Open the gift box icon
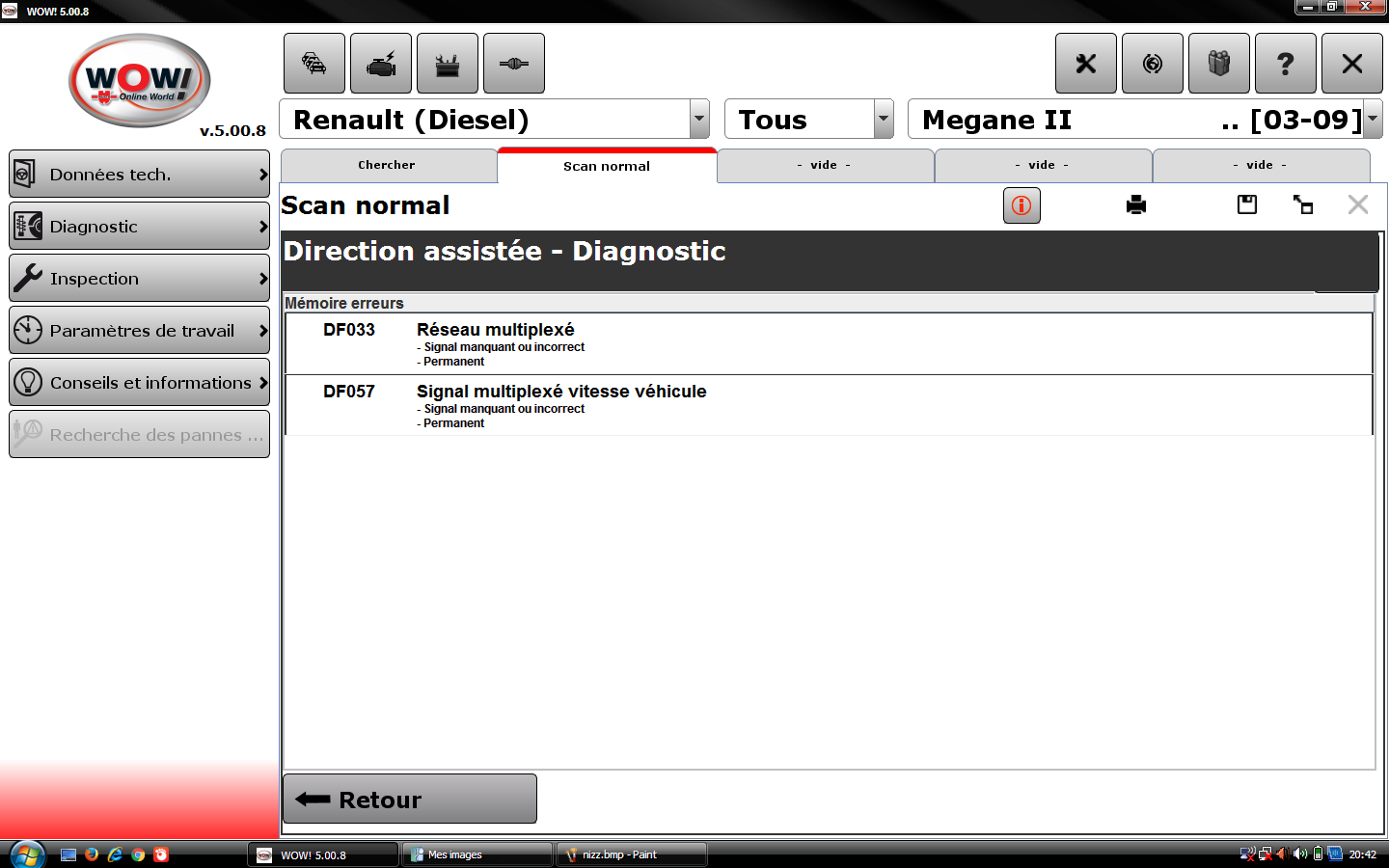1389x868 pixels. coord(1219,64)
